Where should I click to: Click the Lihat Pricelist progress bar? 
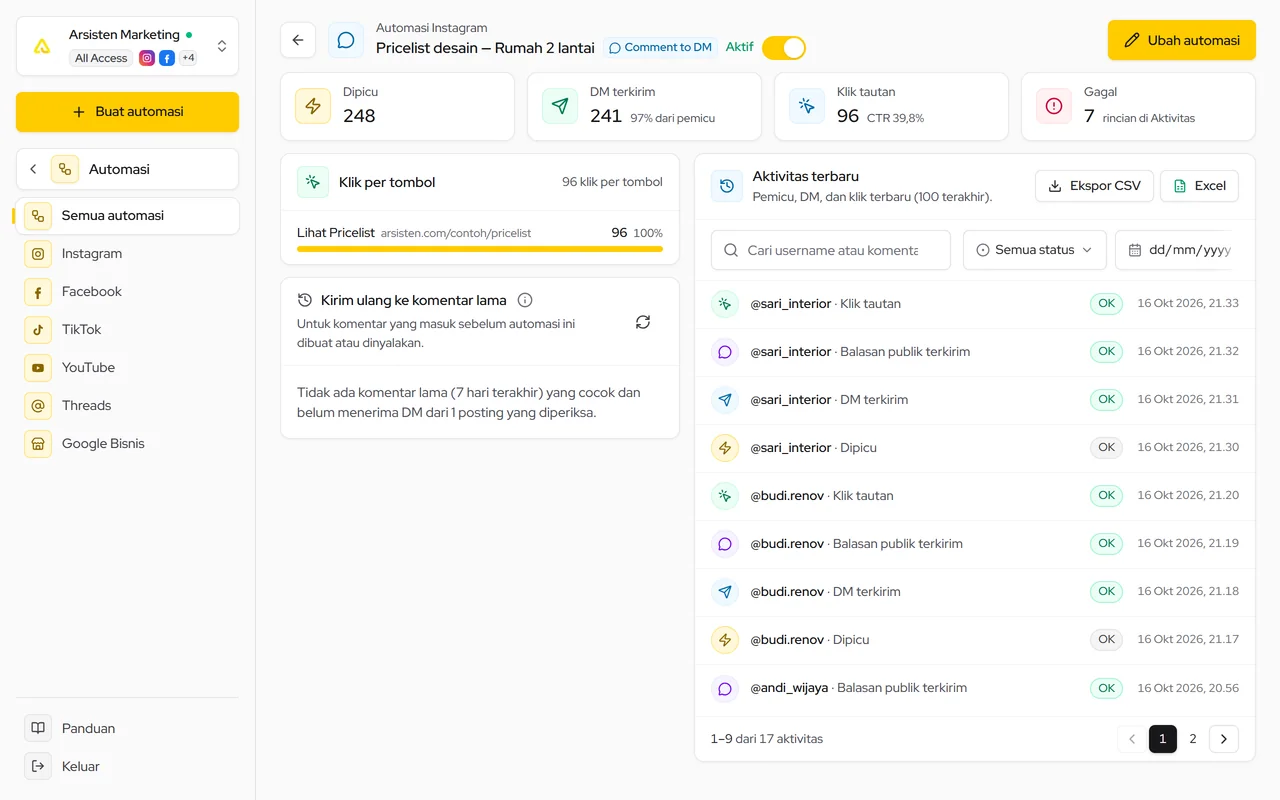tap(480, 248)
